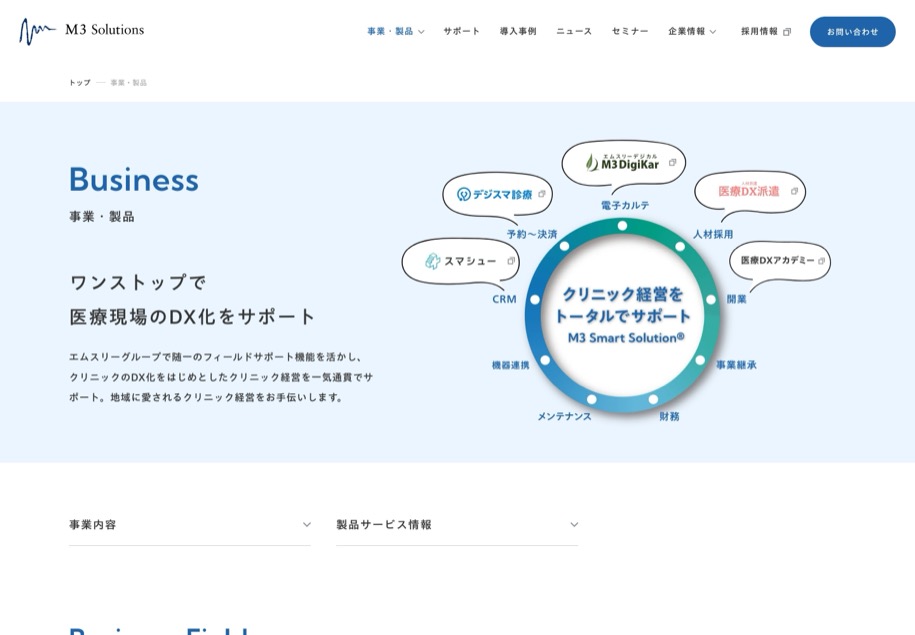Click the メンテナンス label
The image size is (915, 635).
tap(564, 416)
